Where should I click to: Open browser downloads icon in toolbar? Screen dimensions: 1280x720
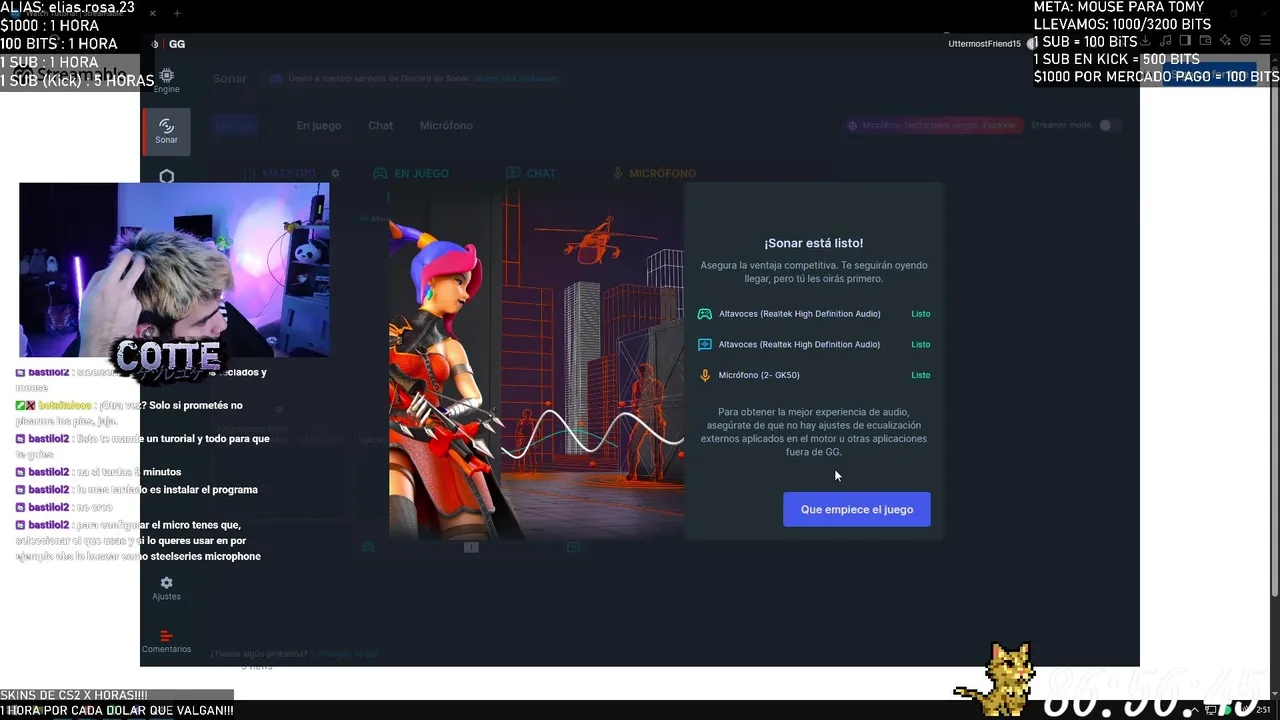tap(1145, 41)
